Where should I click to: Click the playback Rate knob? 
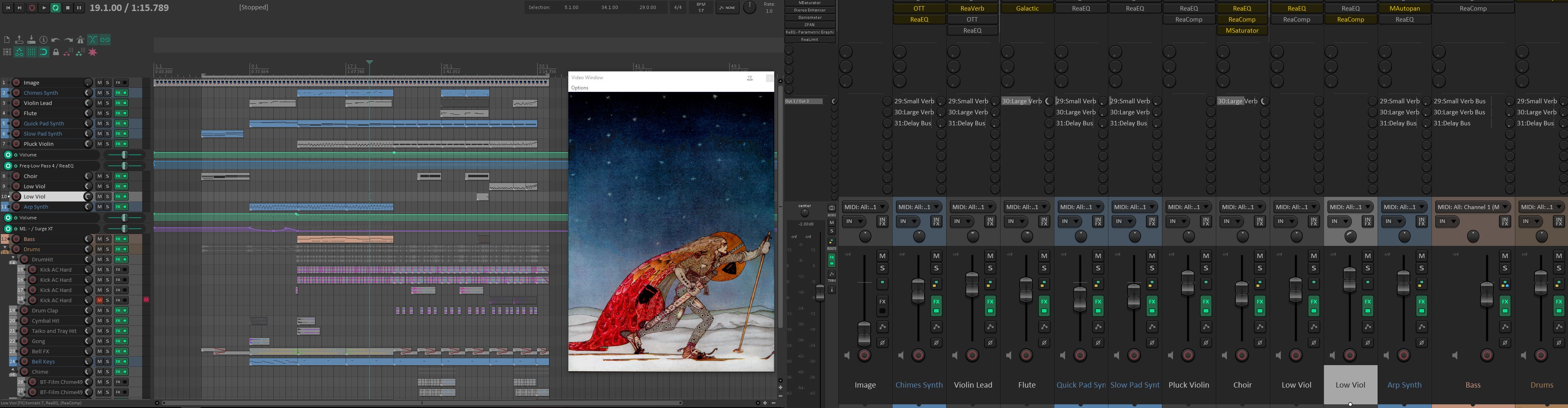coord(750,7)
